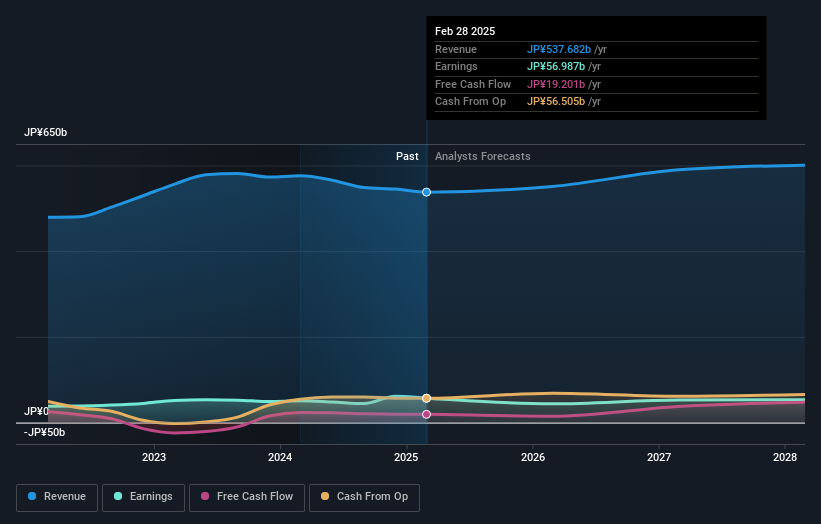This screenshot has width=821, height=524.
Task: Click the Analysts Forecasts label
Action: pos(482,156)
